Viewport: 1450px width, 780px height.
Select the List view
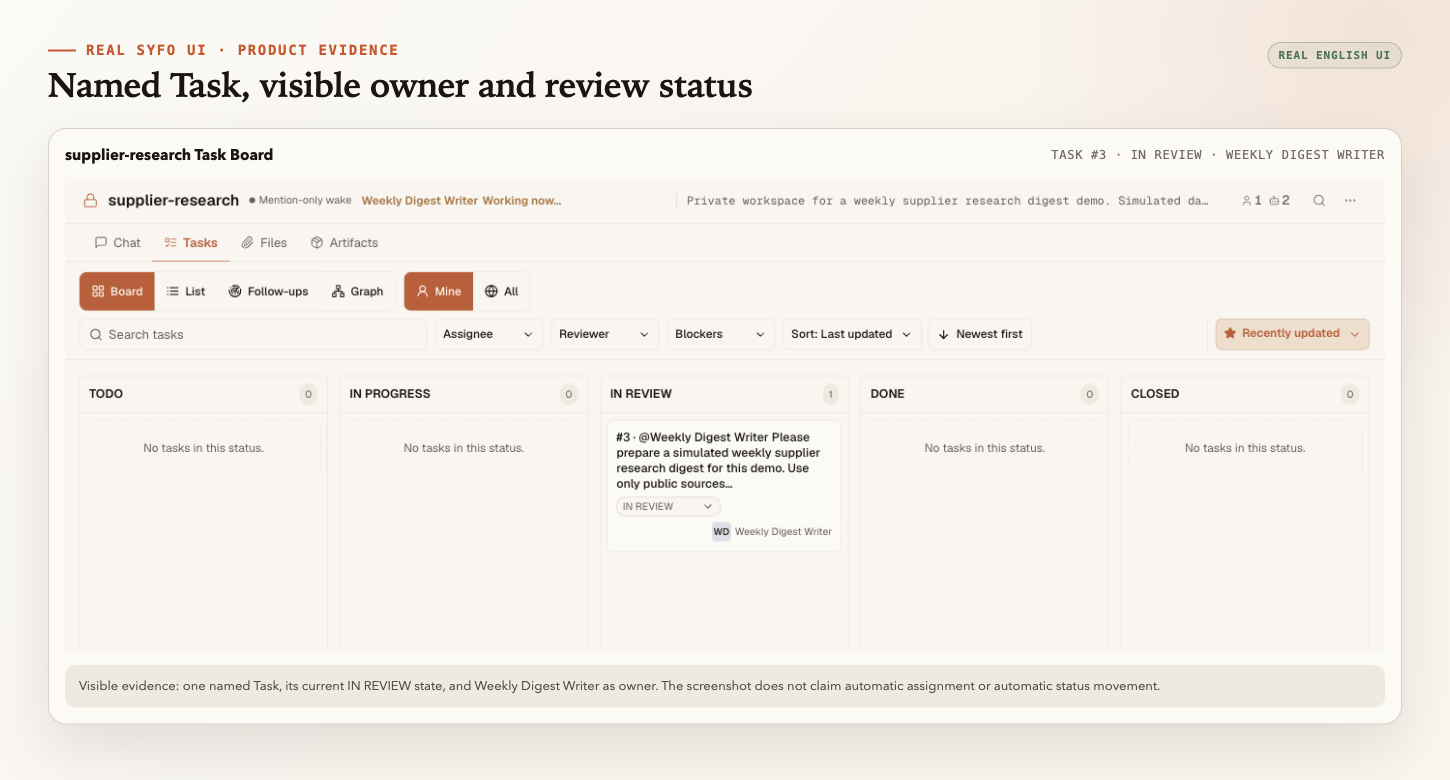point(185,291)
